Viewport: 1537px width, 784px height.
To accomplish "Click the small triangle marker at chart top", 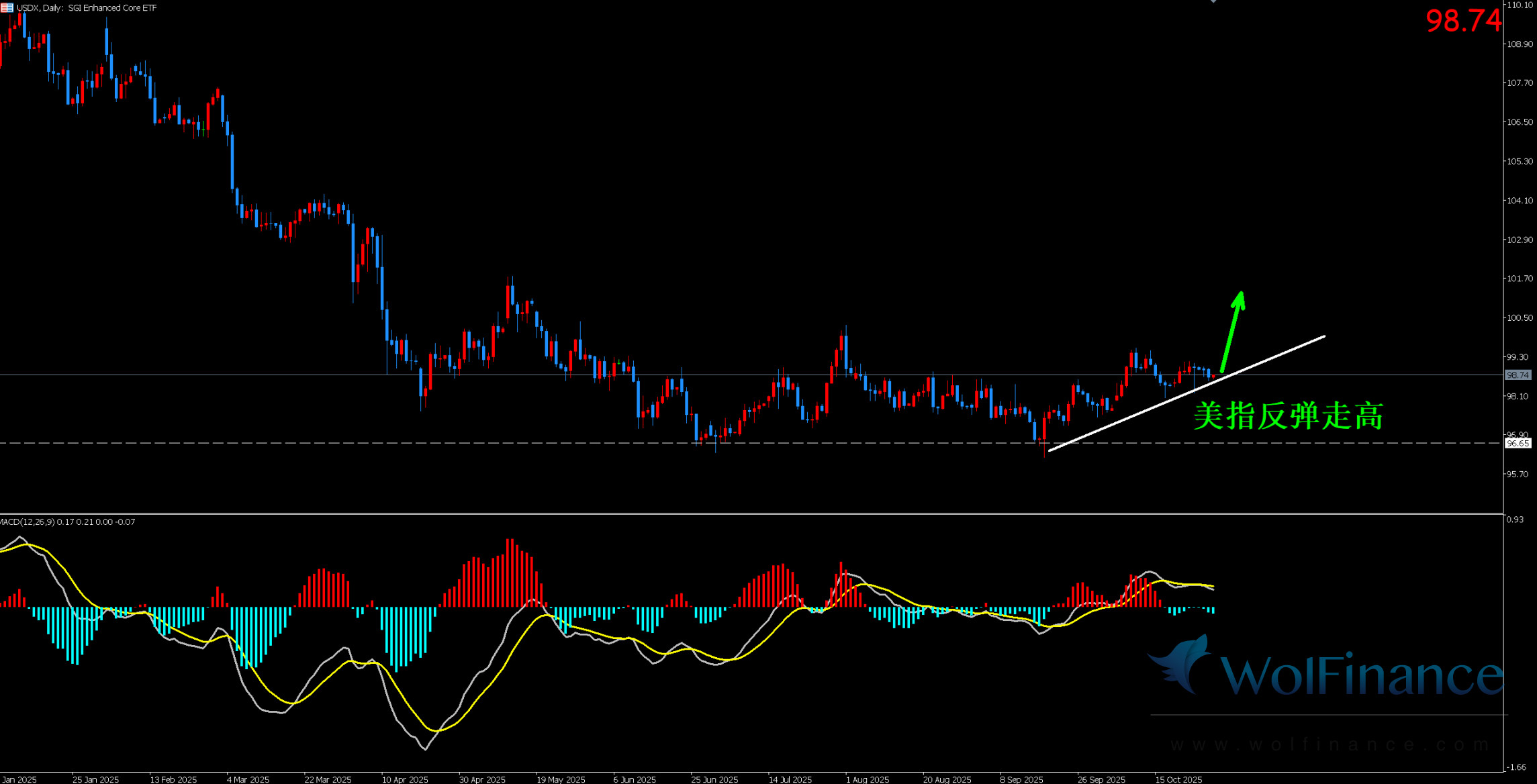I will click(1213, 2).
